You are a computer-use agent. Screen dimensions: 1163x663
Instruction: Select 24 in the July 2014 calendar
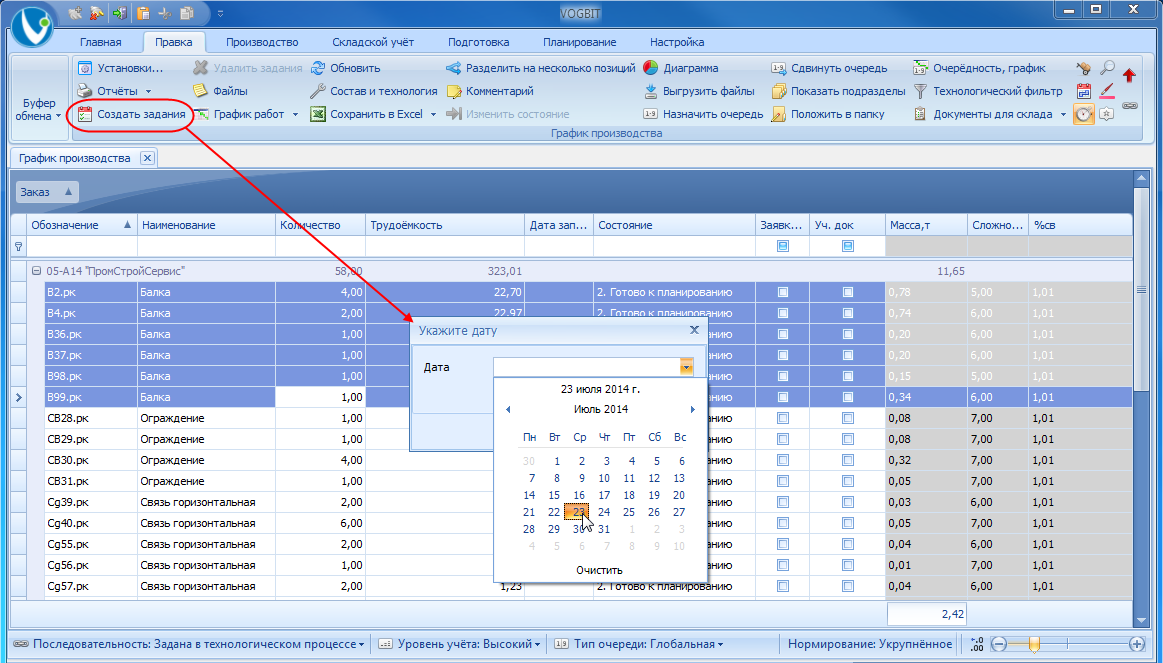(x=604, y=512)
